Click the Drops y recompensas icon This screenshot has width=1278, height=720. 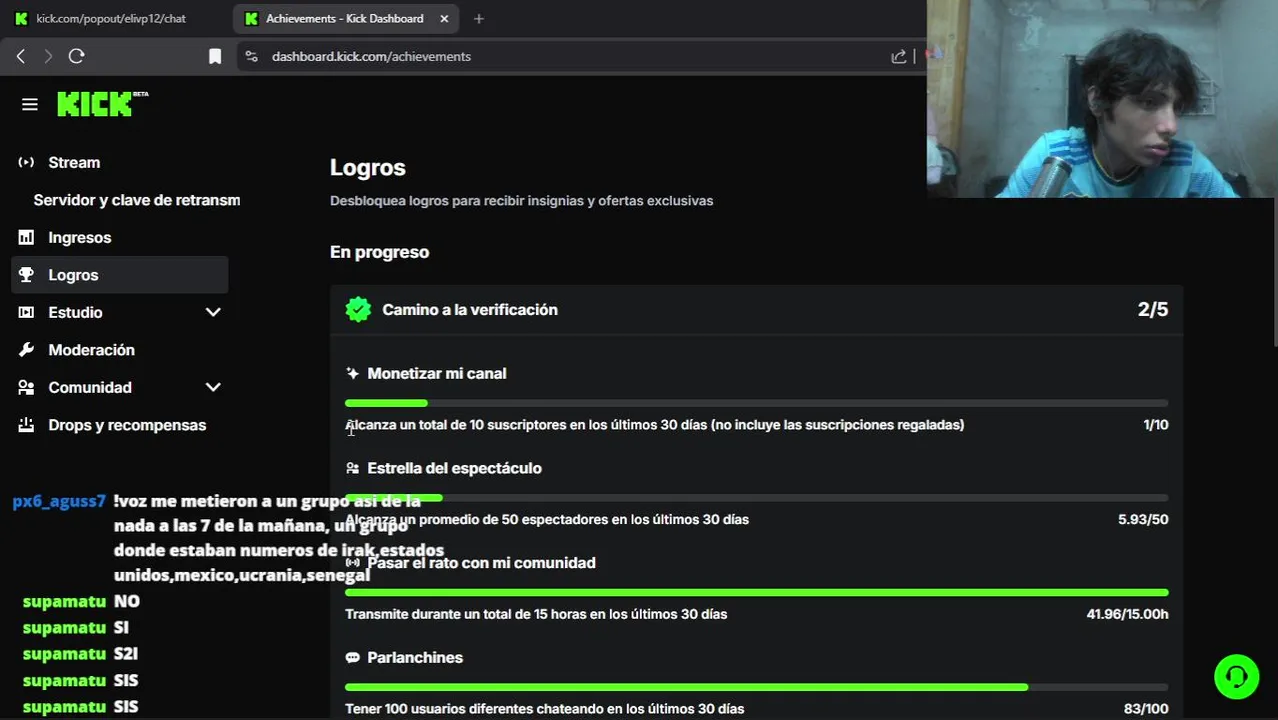click(x=26, y=425)
